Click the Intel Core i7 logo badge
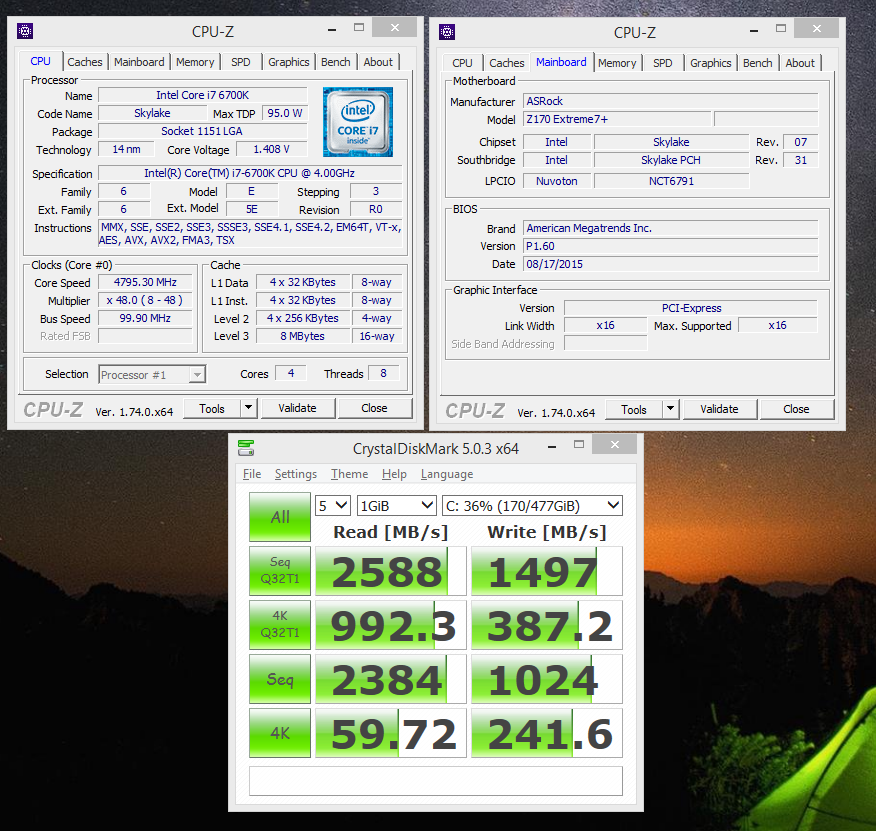The image size is (876, 831). coord(358,122)
